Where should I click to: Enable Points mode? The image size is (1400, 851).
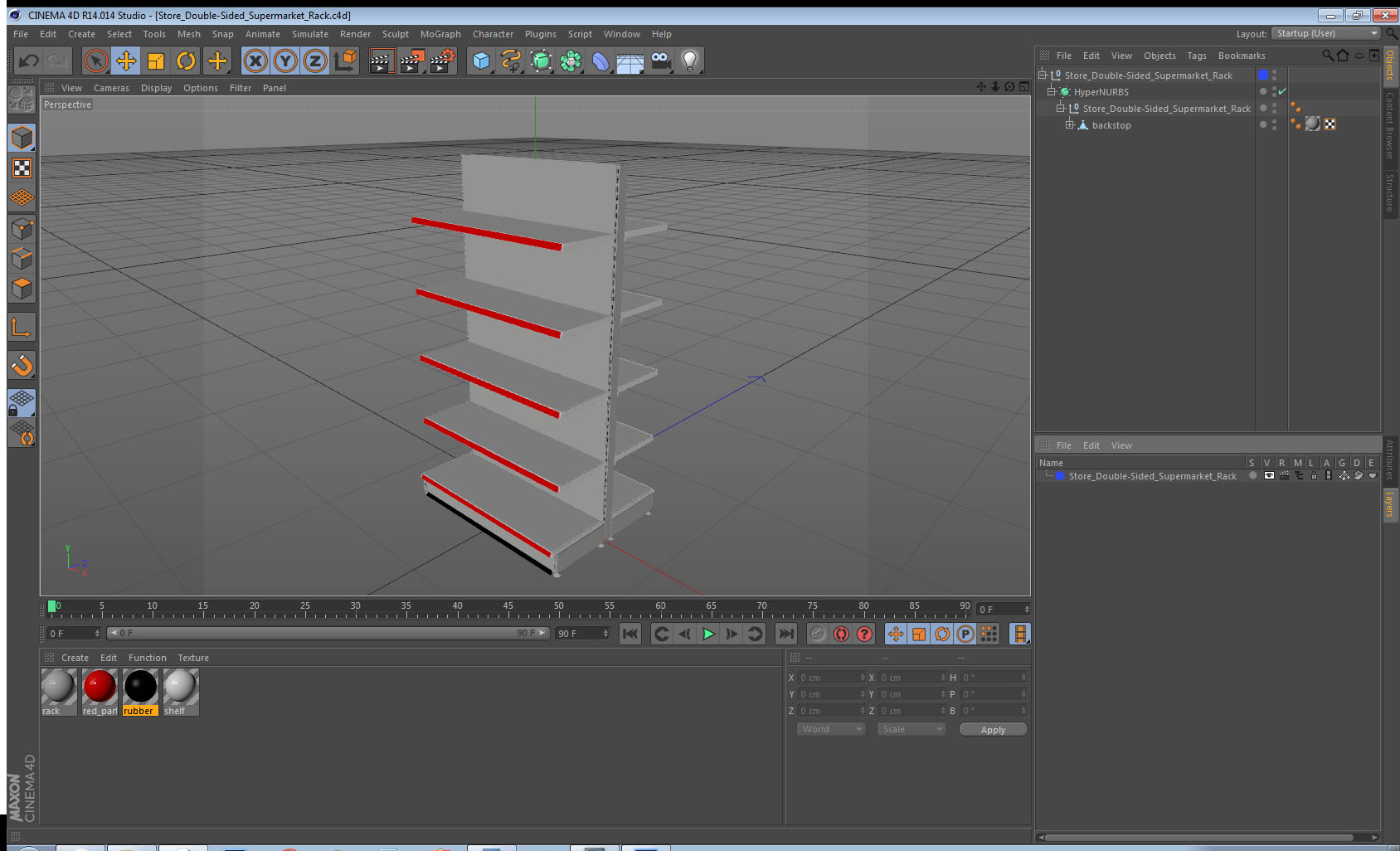[22, 228]
